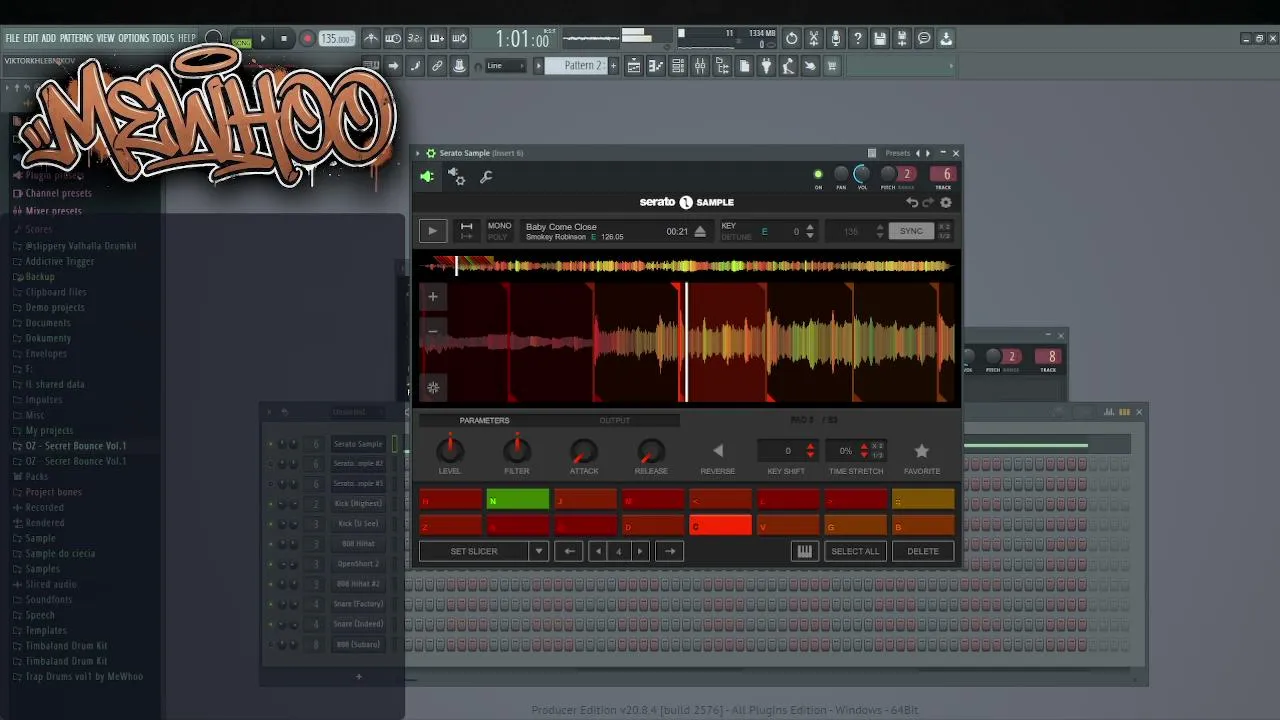Image resolution: width=1280 pixels, height=720 pixels.
Task: Click the find samples snowflake icon
Action: (433, 388)
